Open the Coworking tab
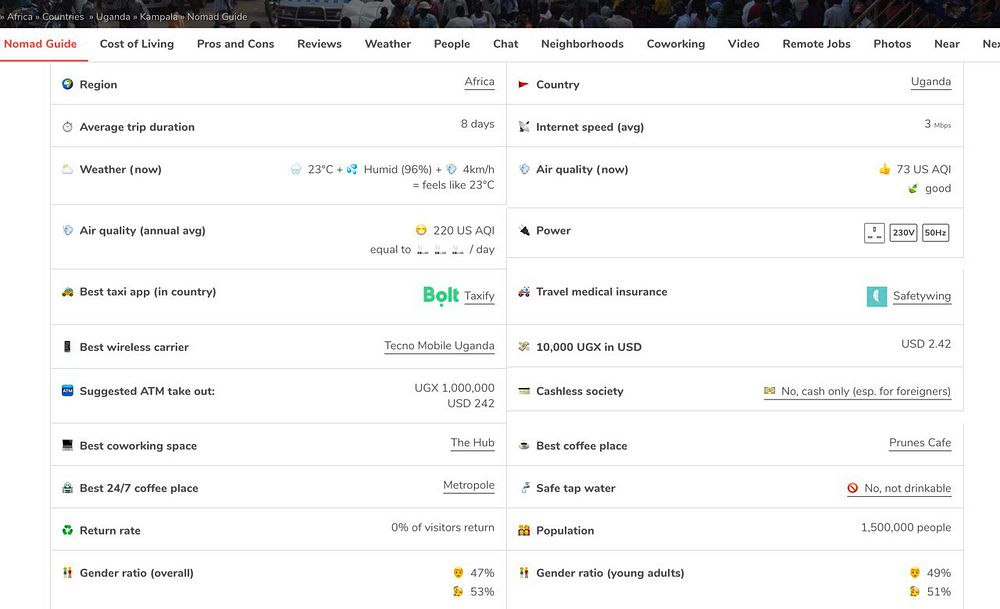The image size is (1000, 609). [675, 44]
